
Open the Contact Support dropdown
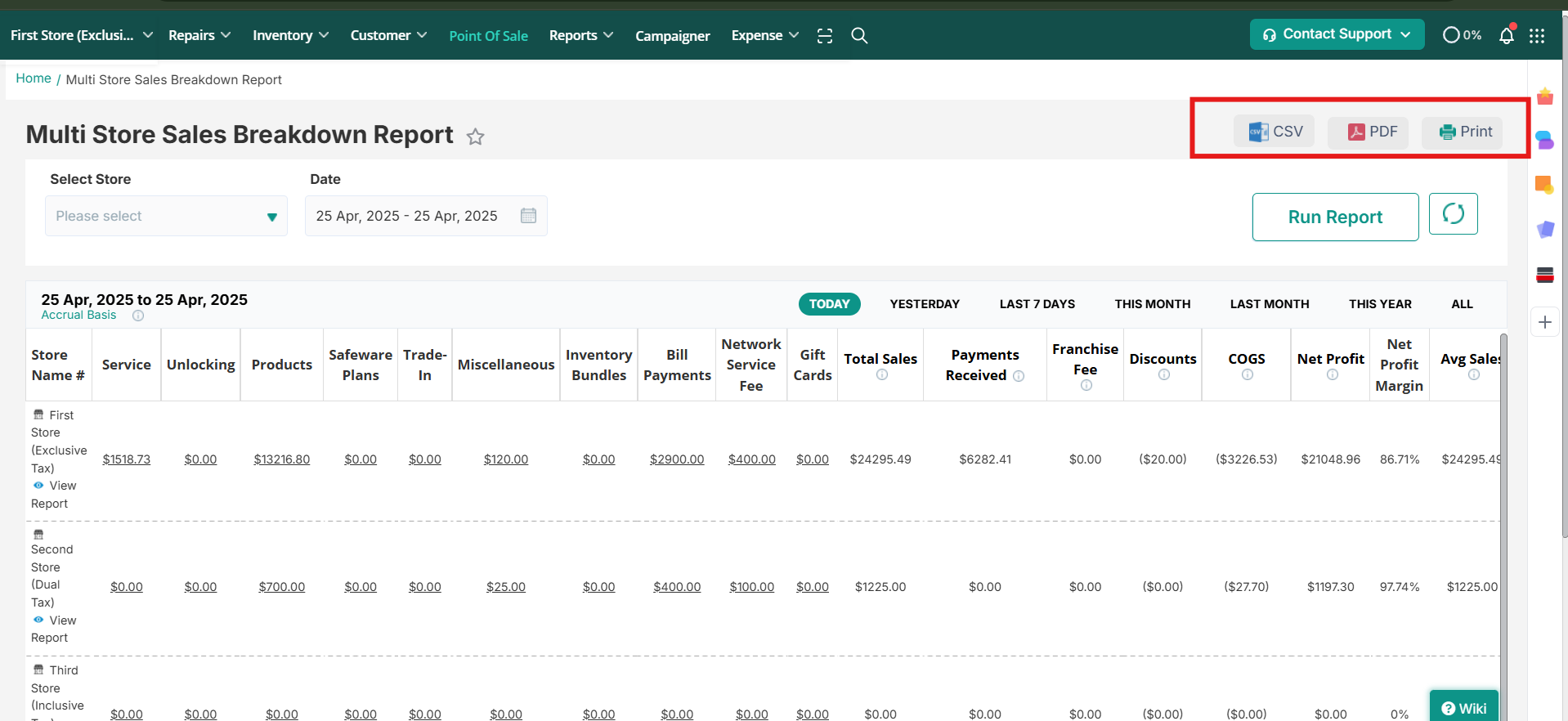click(x=1336, y=34)
